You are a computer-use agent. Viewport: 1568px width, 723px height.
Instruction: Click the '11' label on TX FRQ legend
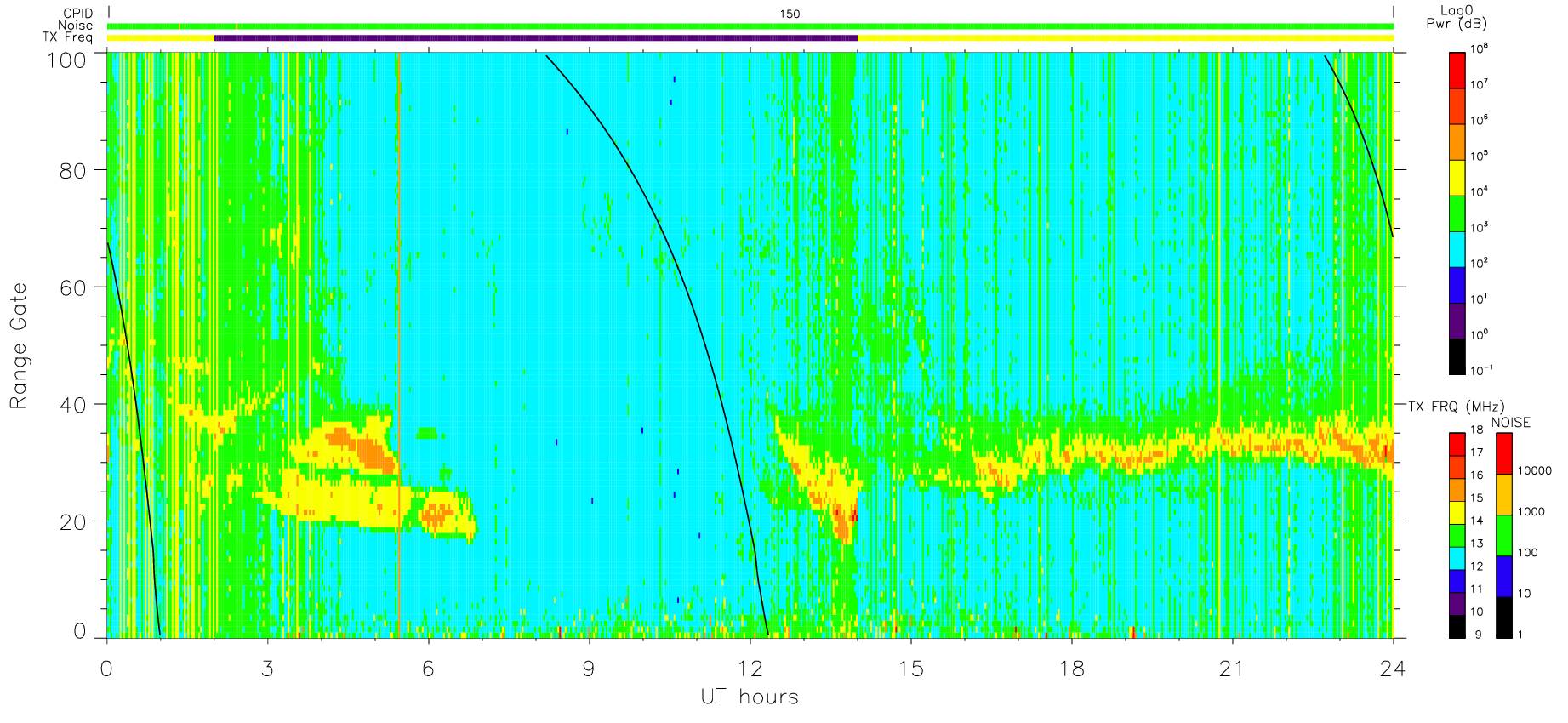pos(1476,589)
